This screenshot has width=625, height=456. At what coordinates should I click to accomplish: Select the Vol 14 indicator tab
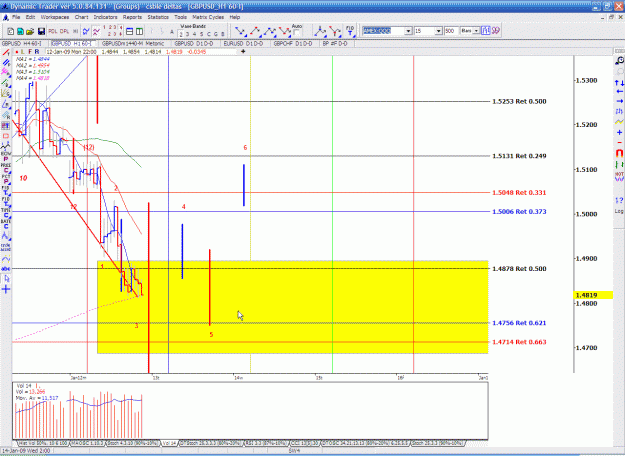[169, 443]
